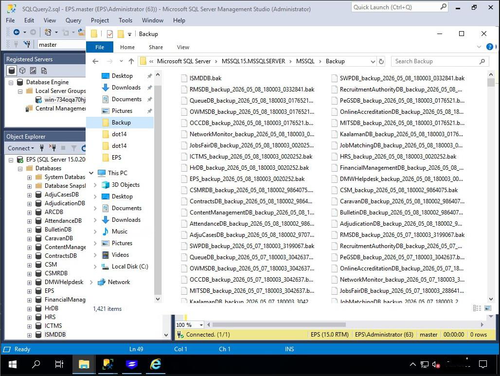Click the search magnifier in Search Backup box
Screen dimensions: 500x376
pos(482,61)
